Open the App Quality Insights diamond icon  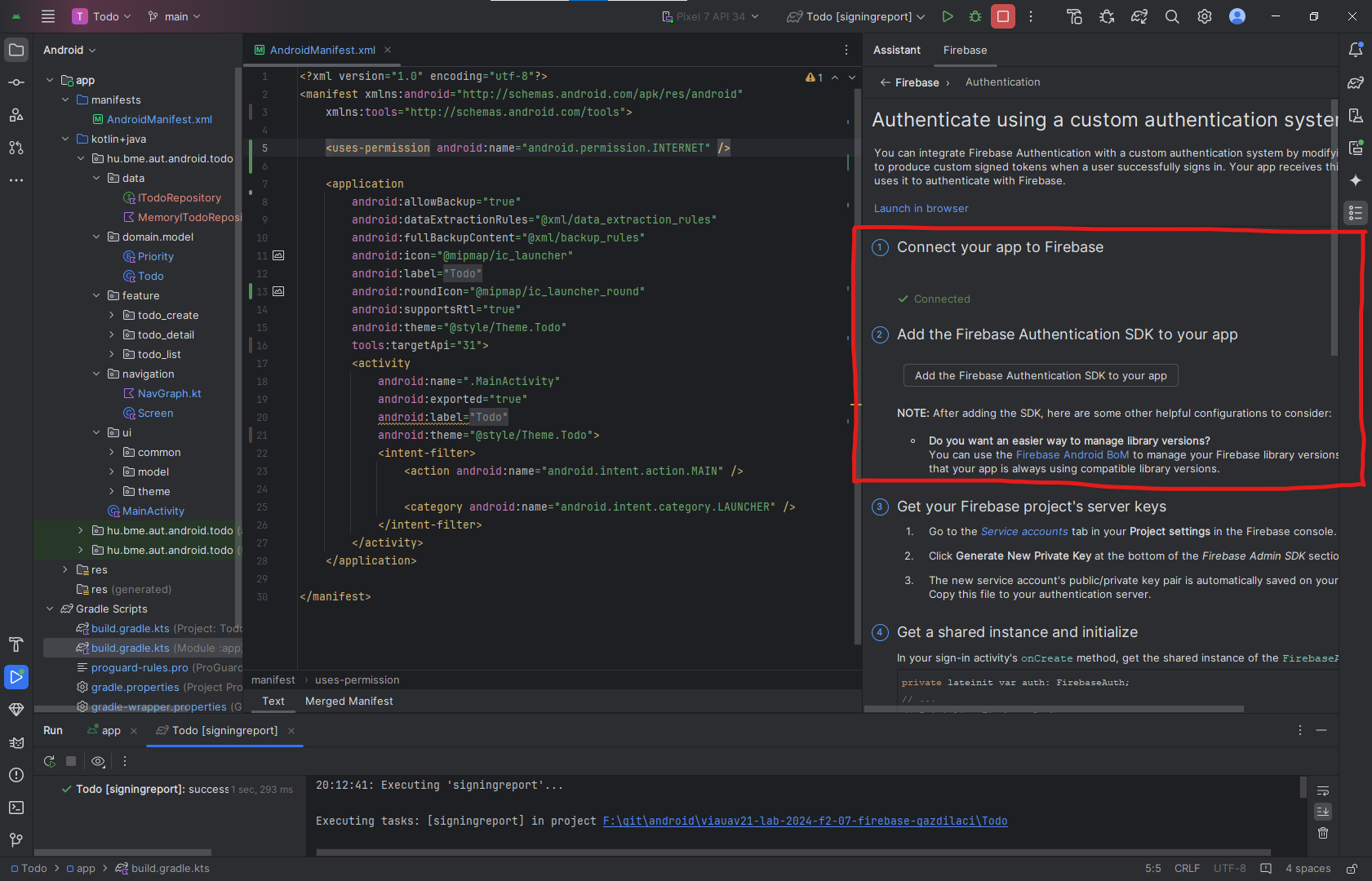click(x=16, y=710)
